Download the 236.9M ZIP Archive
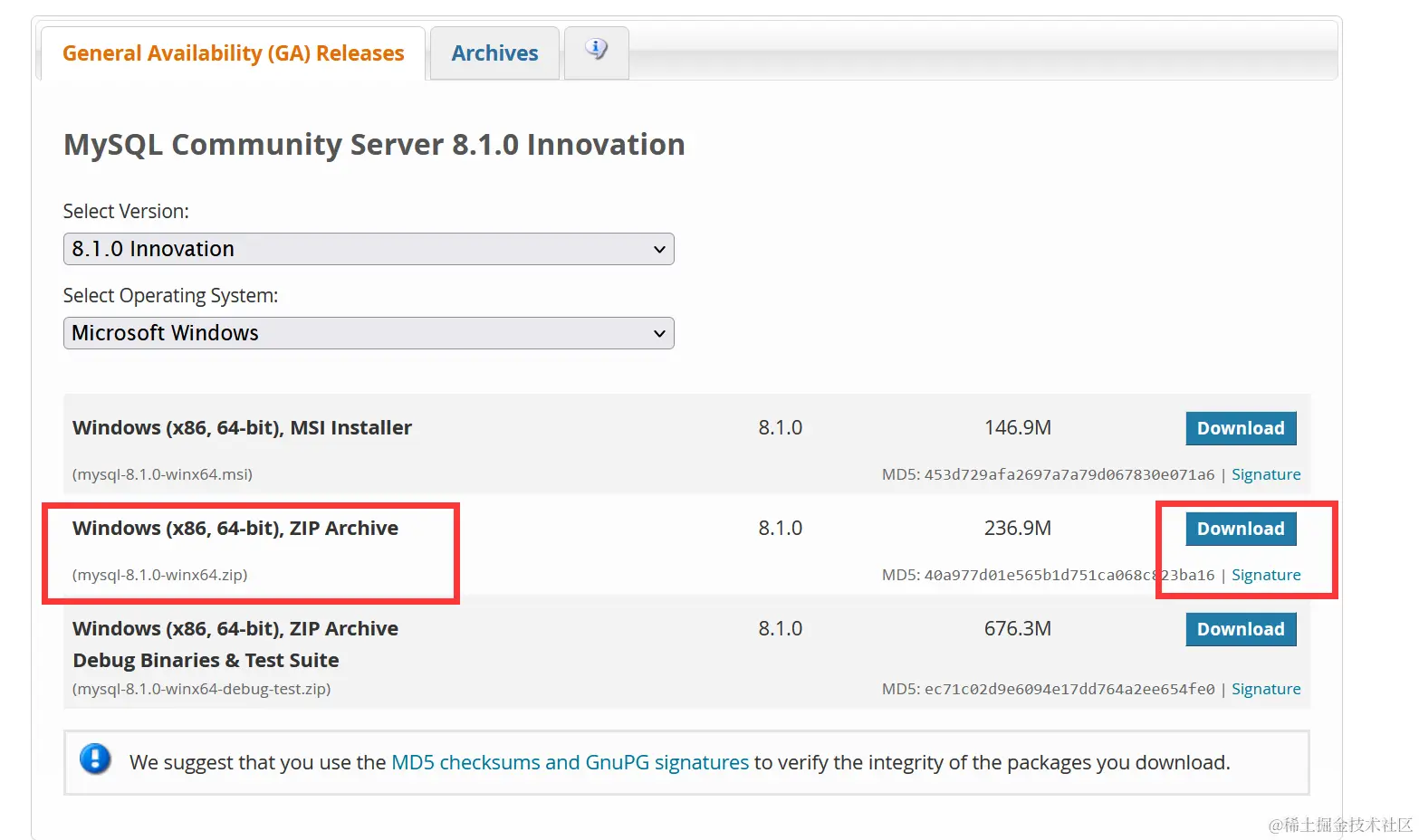Viewport: 1419px width, 840px height. click(x=1240, y=529)
